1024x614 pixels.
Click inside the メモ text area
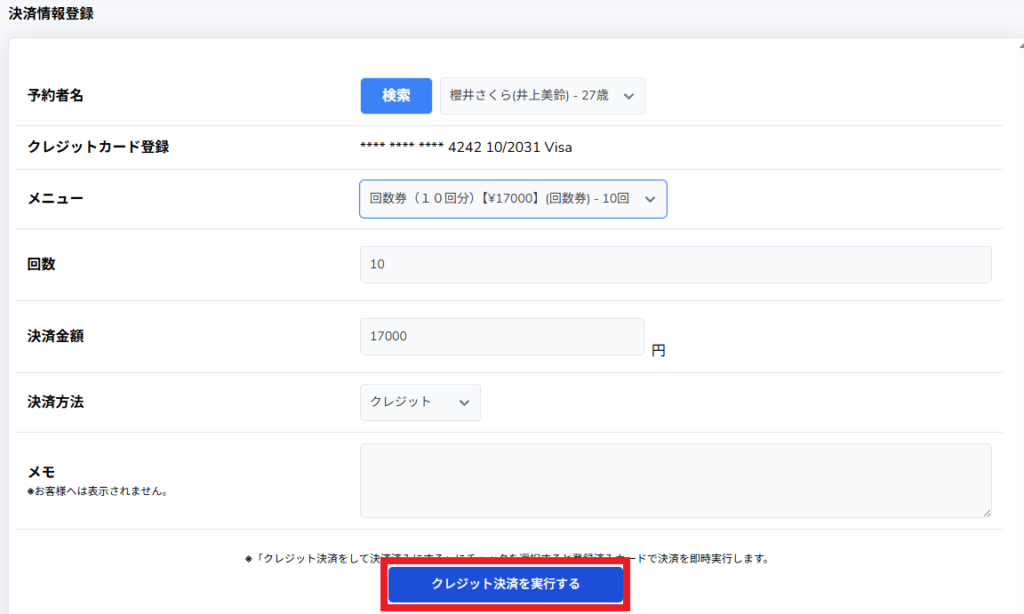[675, 480]
